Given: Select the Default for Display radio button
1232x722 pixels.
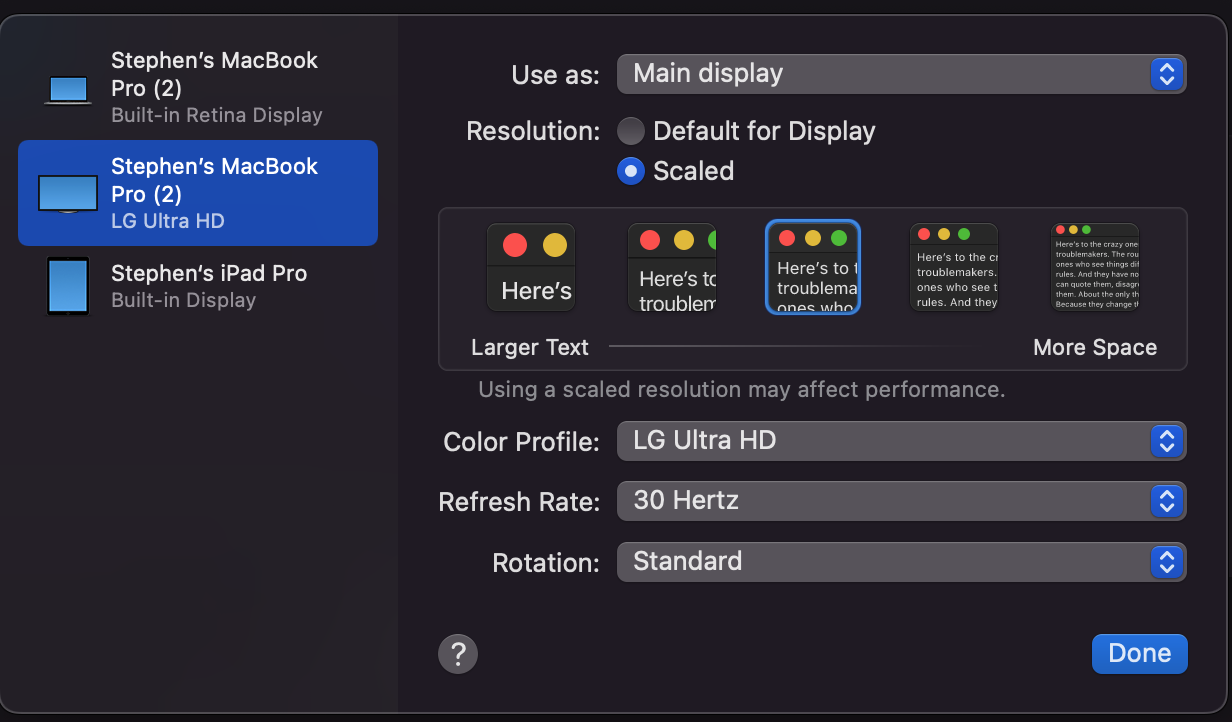Looking at the screenshot, I should pyautogui.click(x=631, y=130).
